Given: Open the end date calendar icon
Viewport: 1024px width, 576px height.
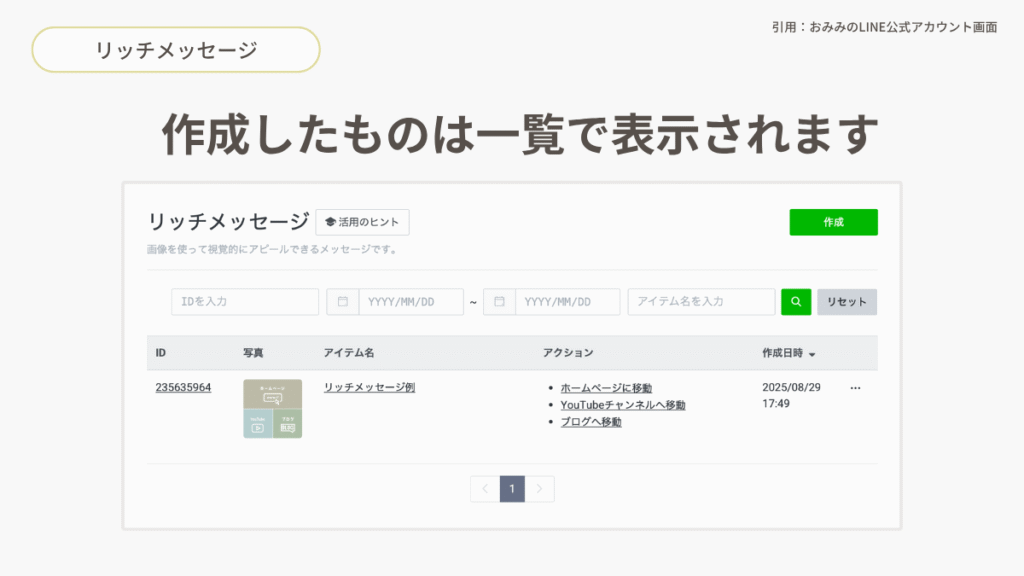Looking at the screenshot, I should click(499, 302).
